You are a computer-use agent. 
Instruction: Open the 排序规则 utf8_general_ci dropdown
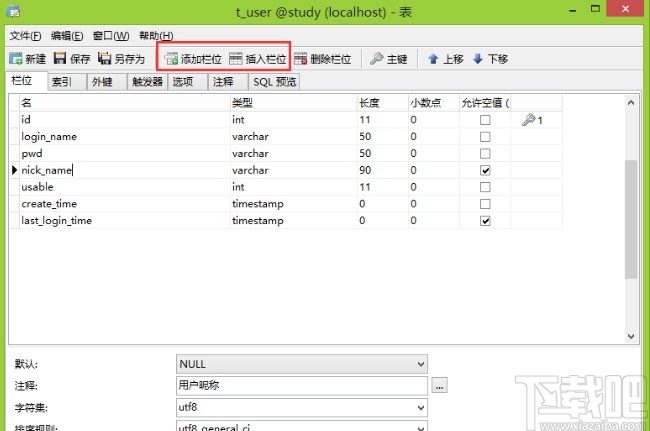(x=302, y=426)
